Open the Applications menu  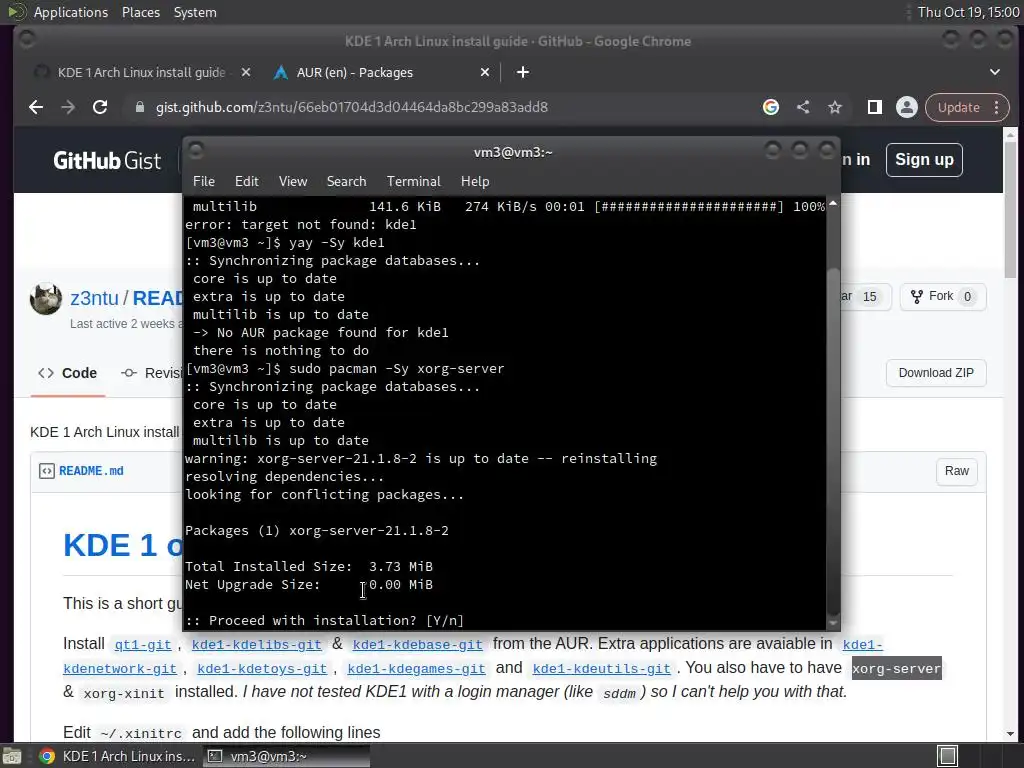[x=71, y=12]
